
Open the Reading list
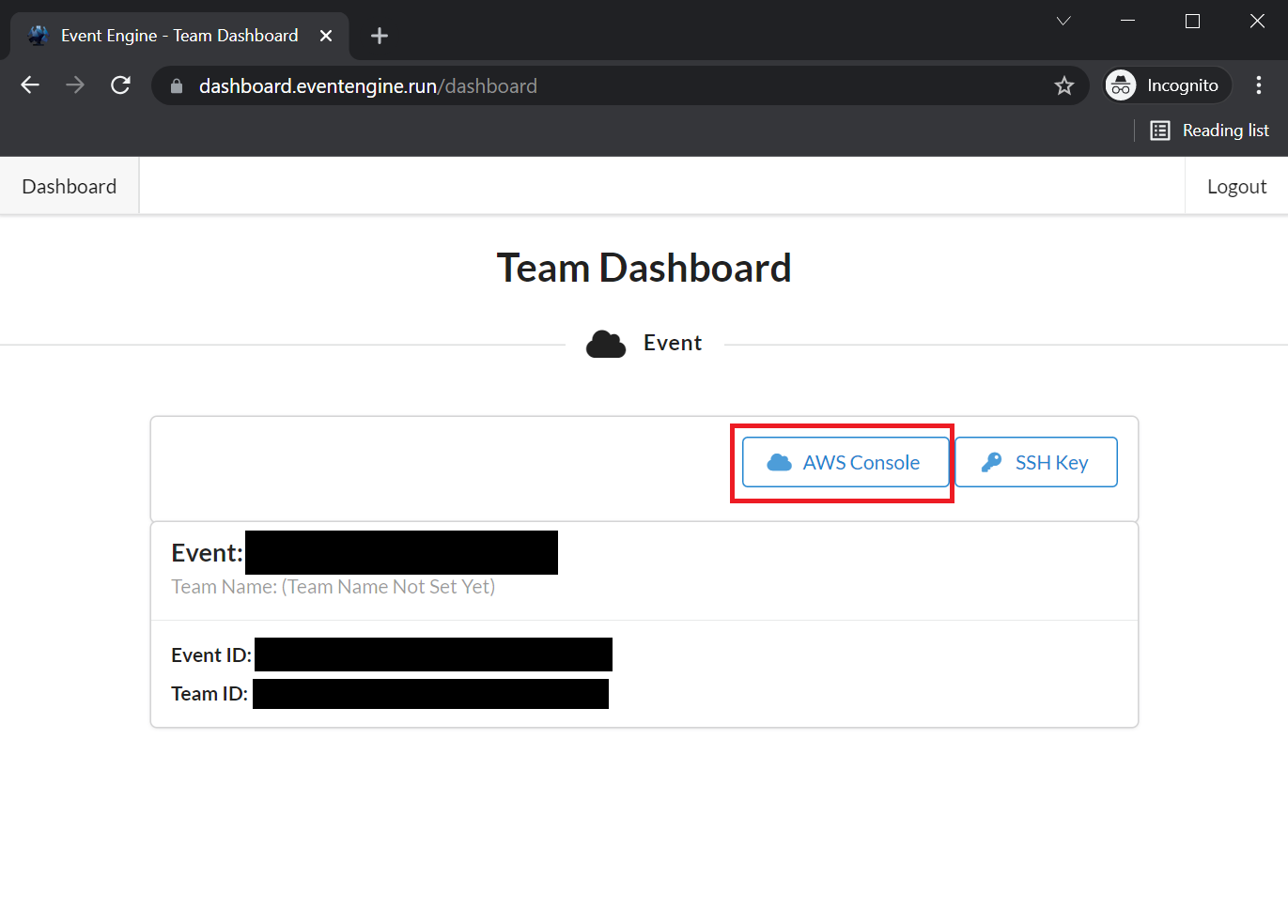click(x=1209, y=131)
